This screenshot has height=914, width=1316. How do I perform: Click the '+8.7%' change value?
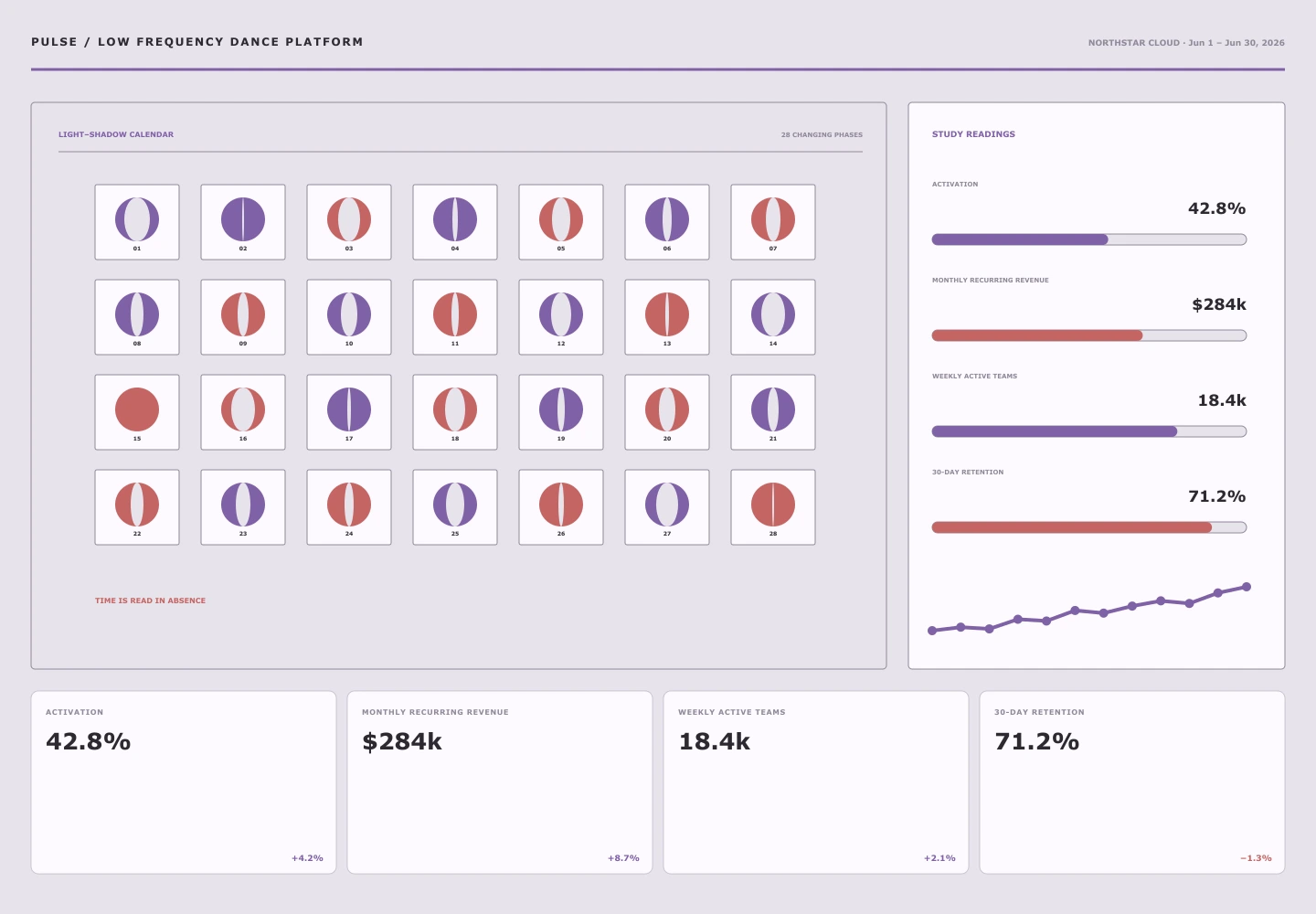pyautogui.click(x=623, y=858)
